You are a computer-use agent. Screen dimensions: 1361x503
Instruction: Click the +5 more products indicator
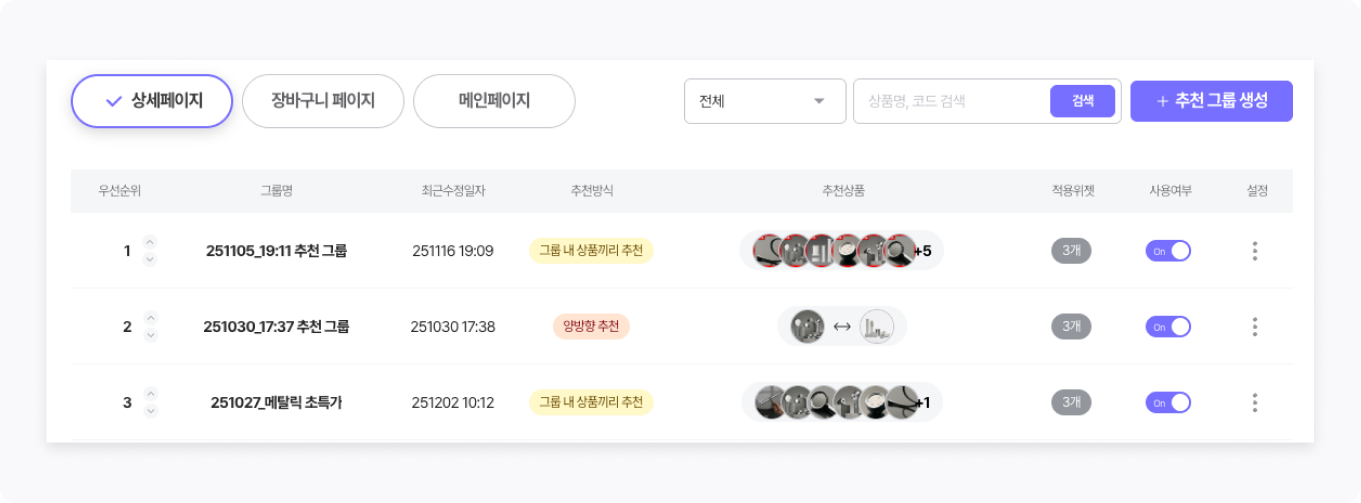point(922,251)
